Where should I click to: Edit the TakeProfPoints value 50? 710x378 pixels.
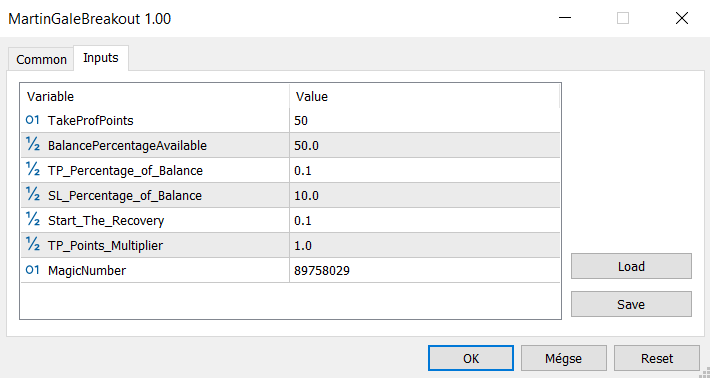tap(424, 120)
